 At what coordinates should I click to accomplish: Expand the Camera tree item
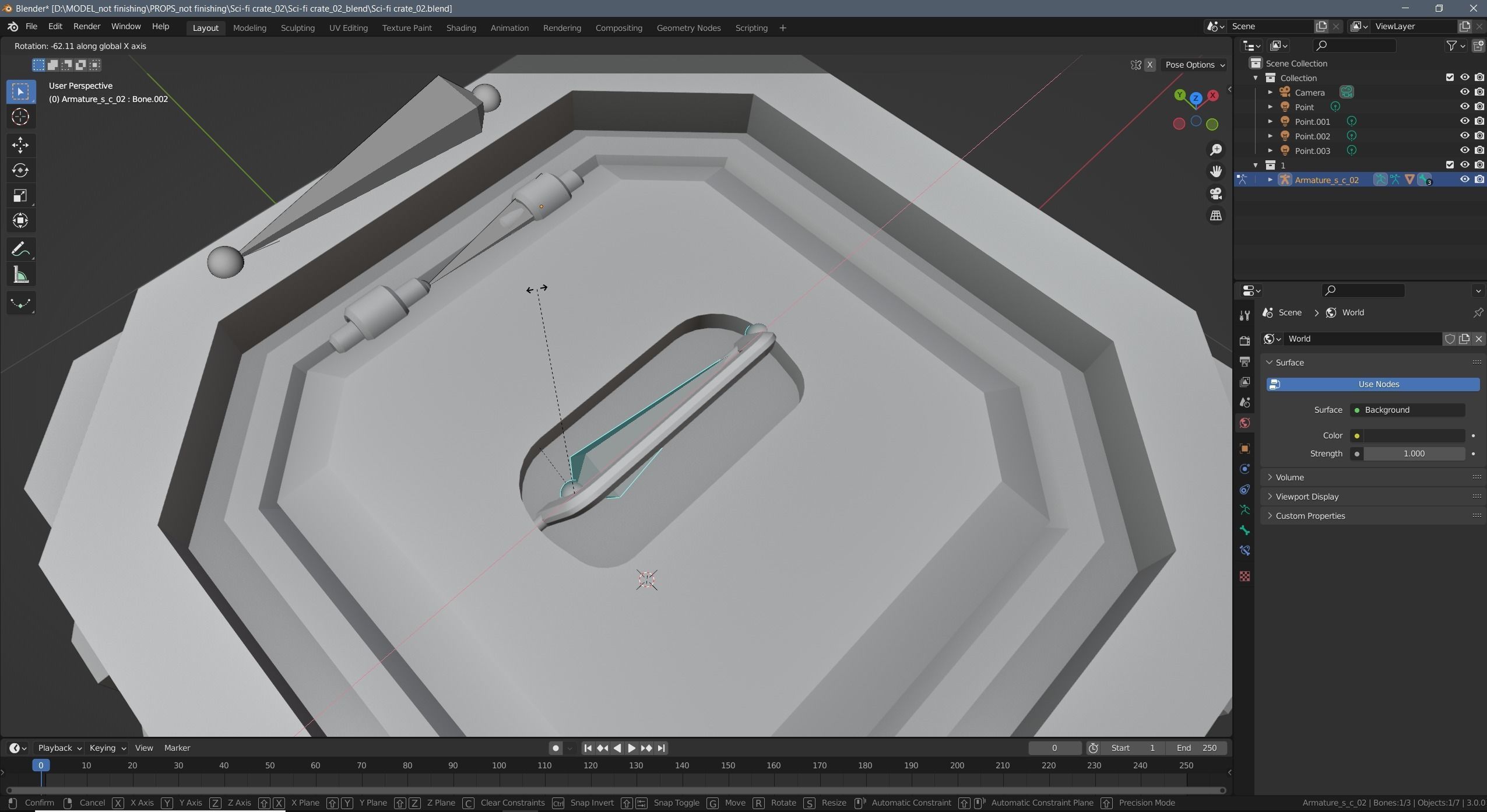click(x=1270, y=92)
